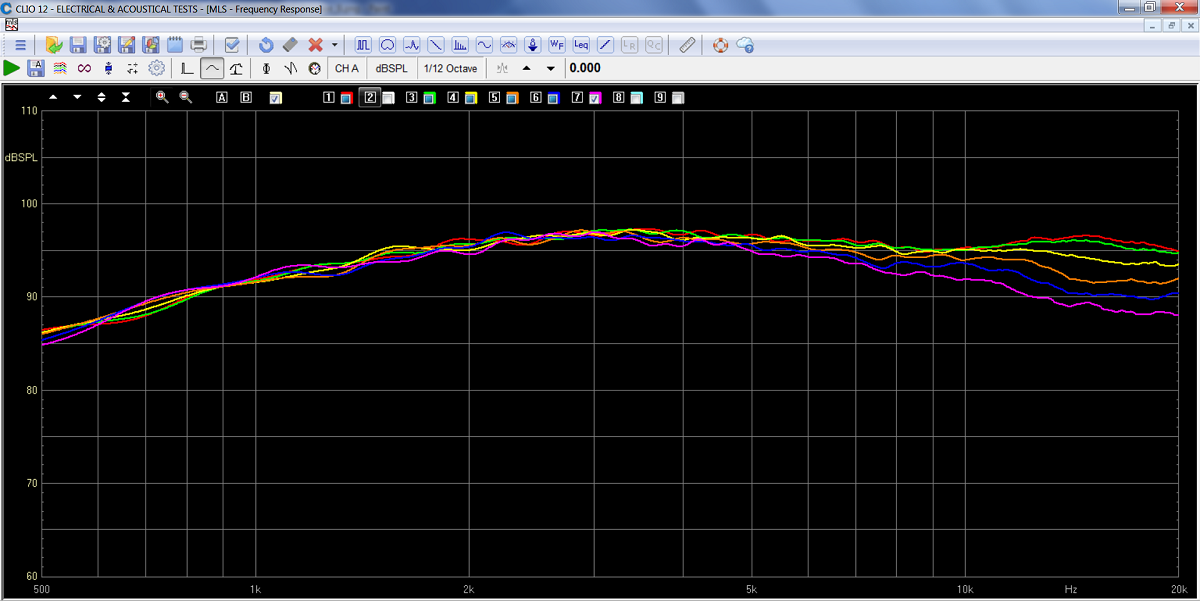This screenshot has width=1200, height=601.
Task: Open the dBSPL units dropdown
Action: click(391, 68)
